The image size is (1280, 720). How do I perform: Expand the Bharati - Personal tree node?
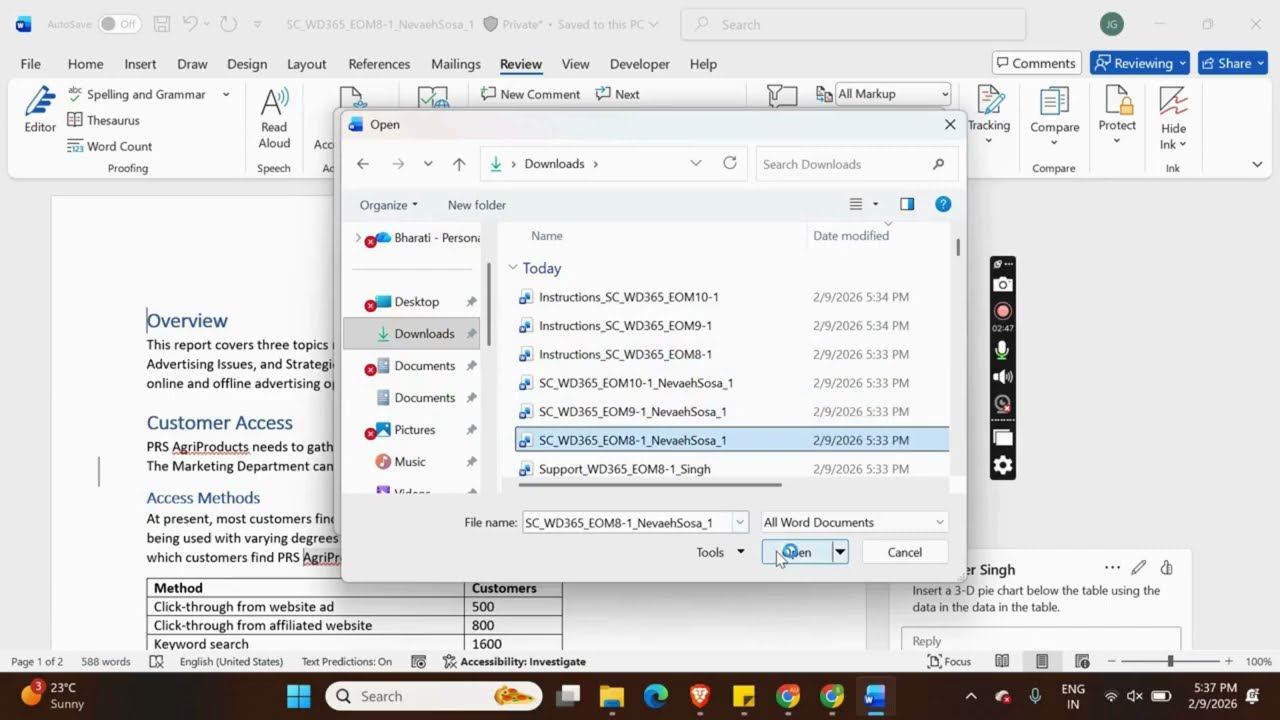click(358, 238)
